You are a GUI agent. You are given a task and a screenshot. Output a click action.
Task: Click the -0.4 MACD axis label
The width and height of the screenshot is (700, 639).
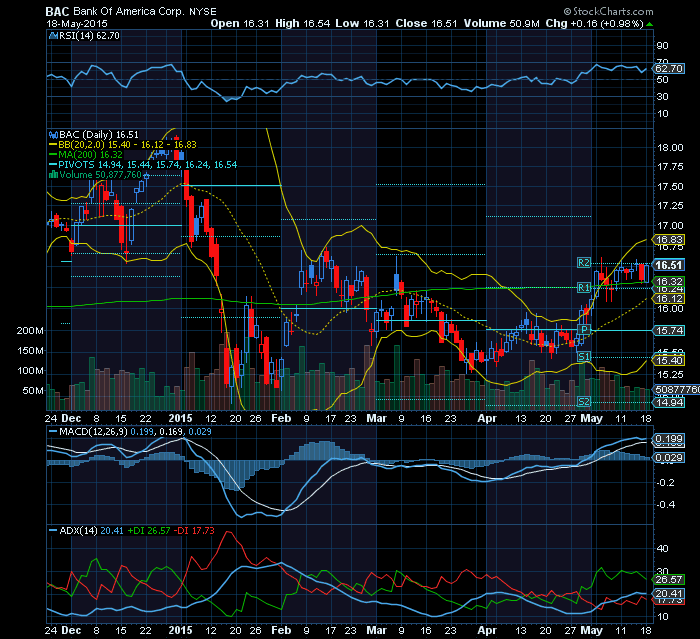(666, 505)
